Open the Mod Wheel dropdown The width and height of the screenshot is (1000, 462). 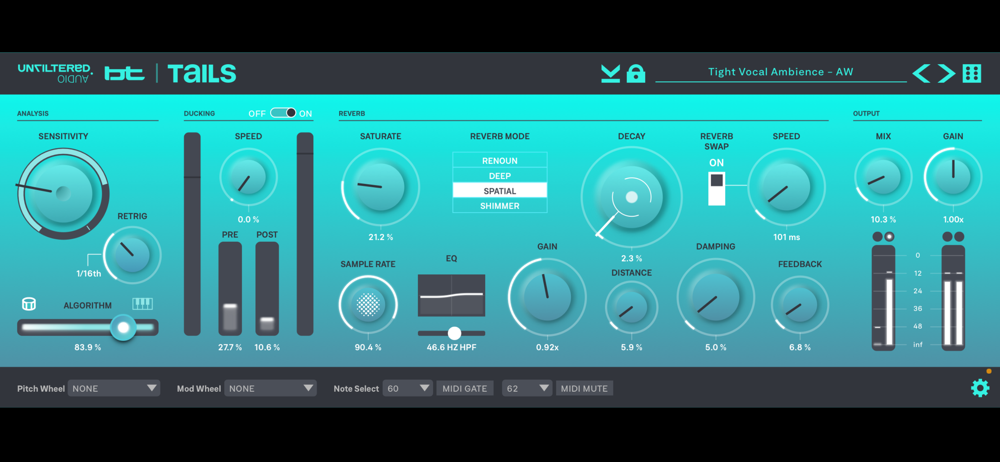[270, 388]
